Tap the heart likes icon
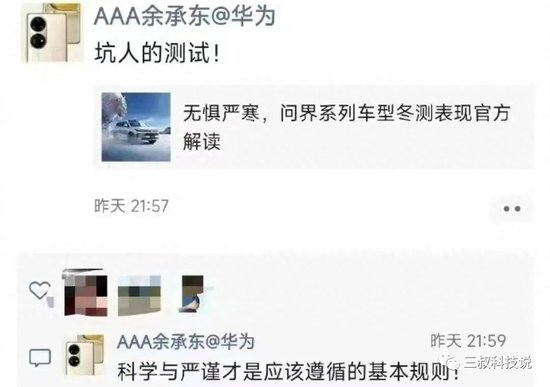This screenshot has height=387, width=550. [41, 292]
